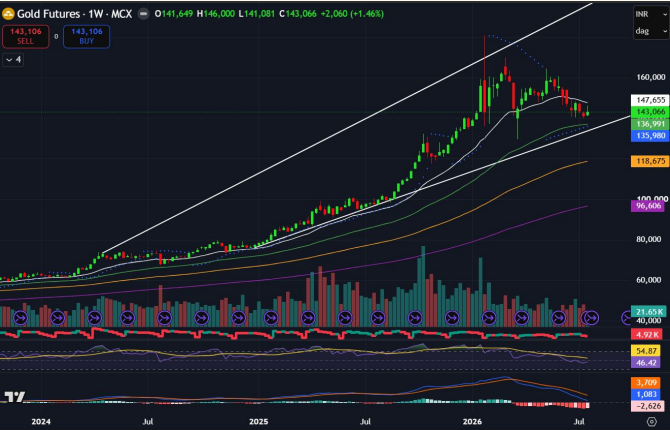Click the round minus icon beside MCX
Screen dimensions: 670x430
point(144,14)
